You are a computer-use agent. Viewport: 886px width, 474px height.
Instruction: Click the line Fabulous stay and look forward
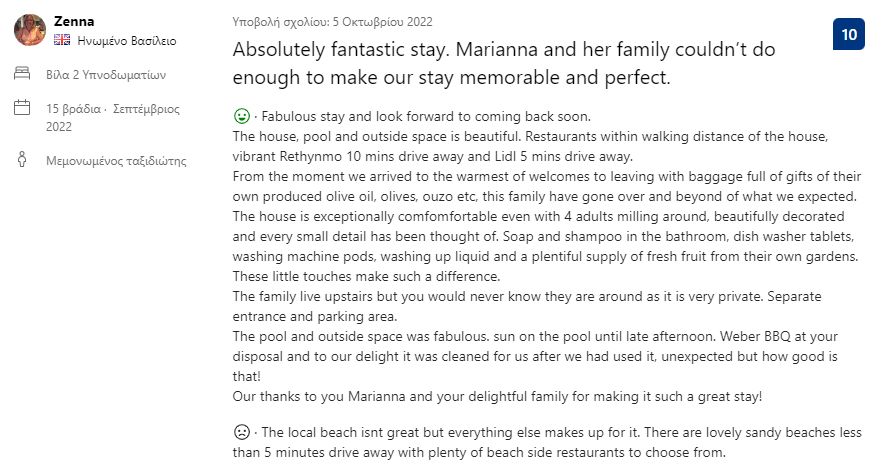[x=424, y=115]
